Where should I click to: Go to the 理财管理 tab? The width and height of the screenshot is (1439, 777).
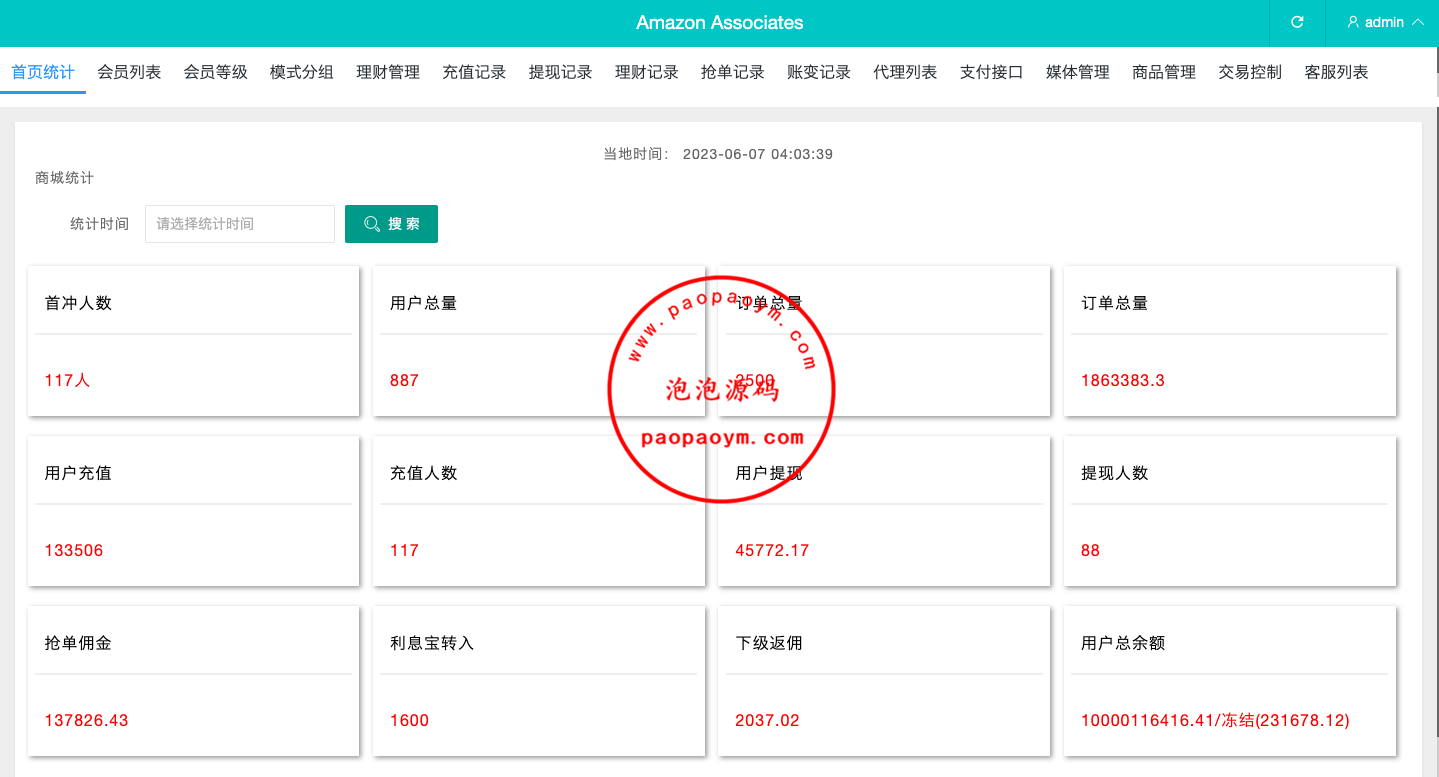coord(388,72)
